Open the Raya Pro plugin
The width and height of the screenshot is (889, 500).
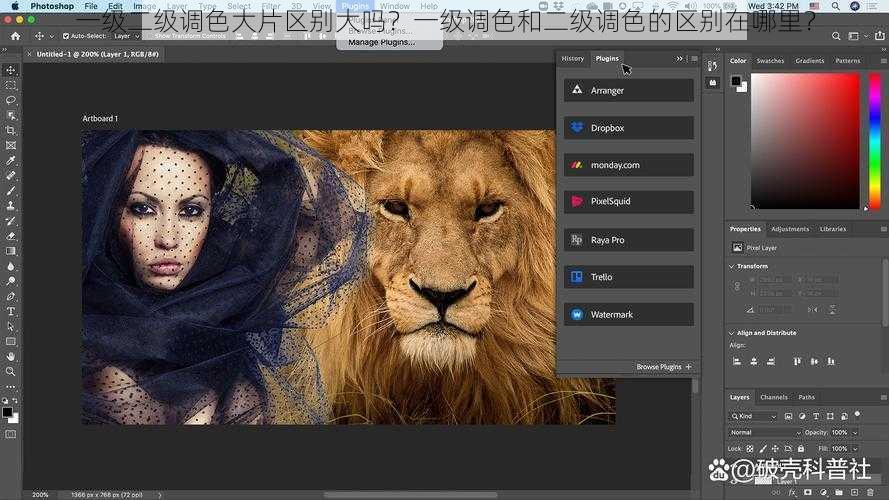(629, 240)
